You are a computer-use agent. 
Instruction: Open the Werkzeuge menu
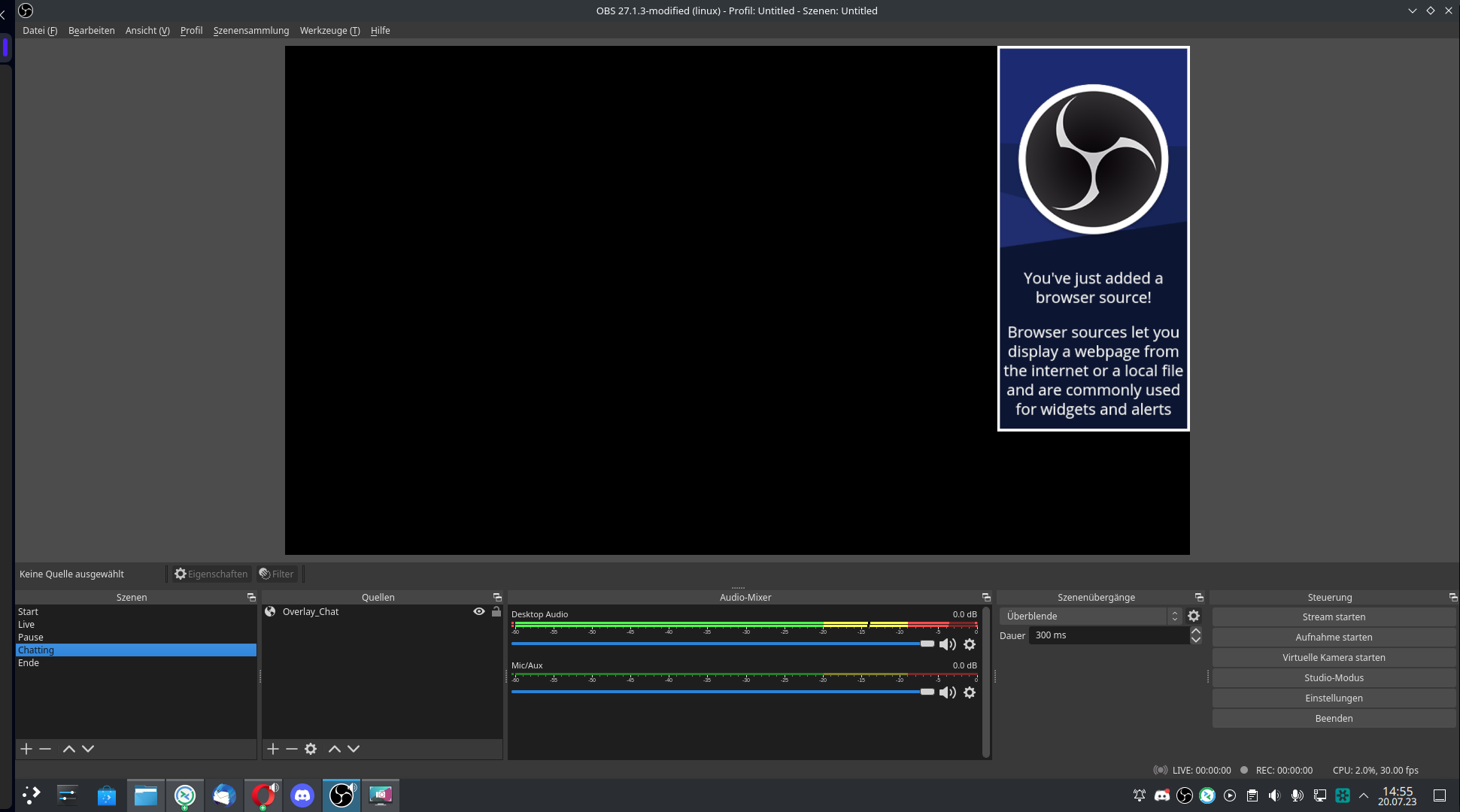pyautogui.click(x=330, y=30)
